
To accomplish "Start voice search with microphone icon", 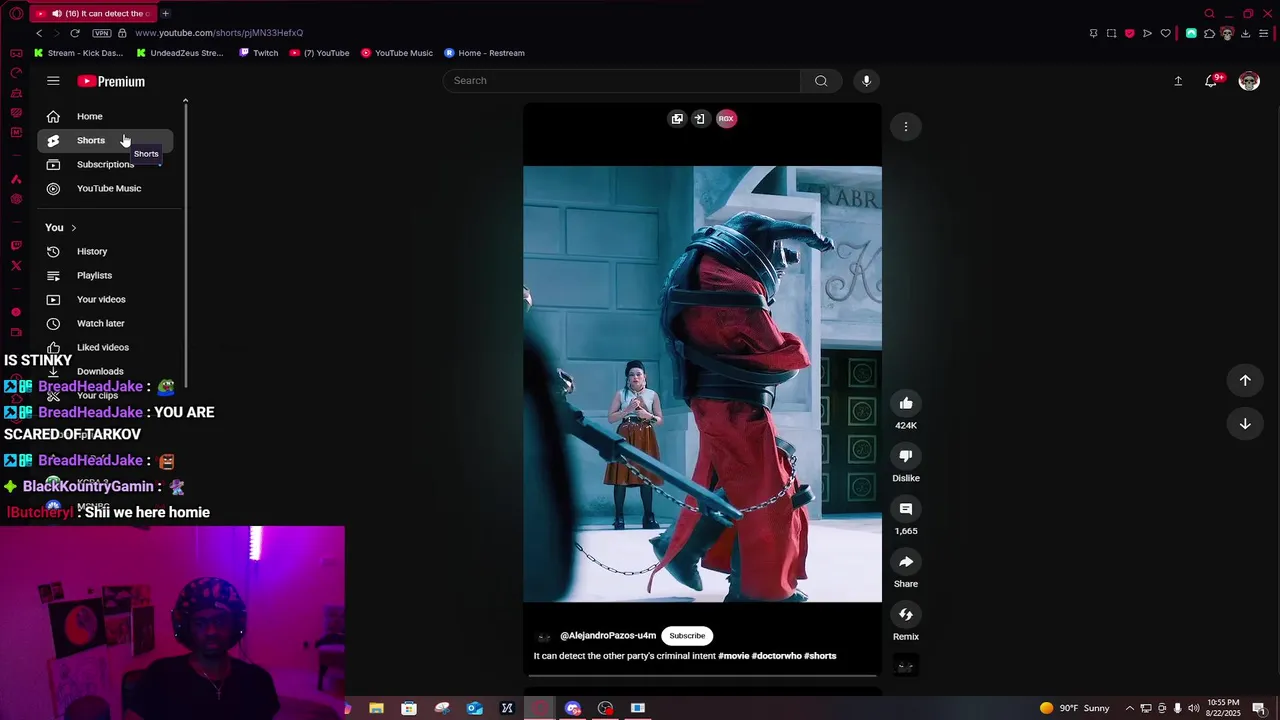I will click(x=866, y=81).
